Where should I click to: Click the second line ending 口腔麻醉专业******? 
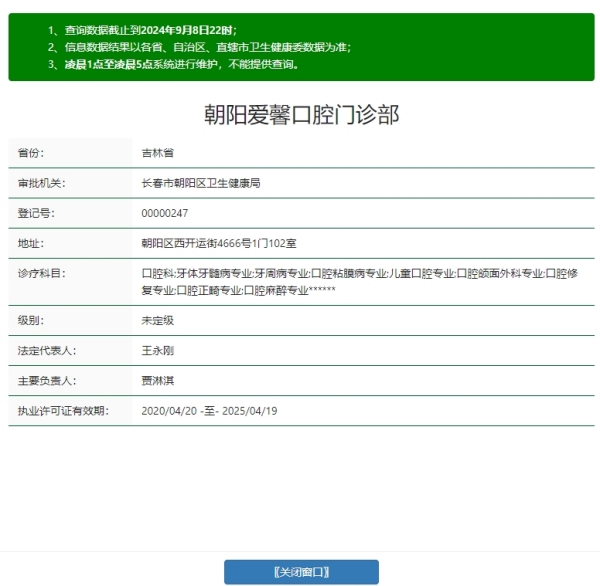238,290
